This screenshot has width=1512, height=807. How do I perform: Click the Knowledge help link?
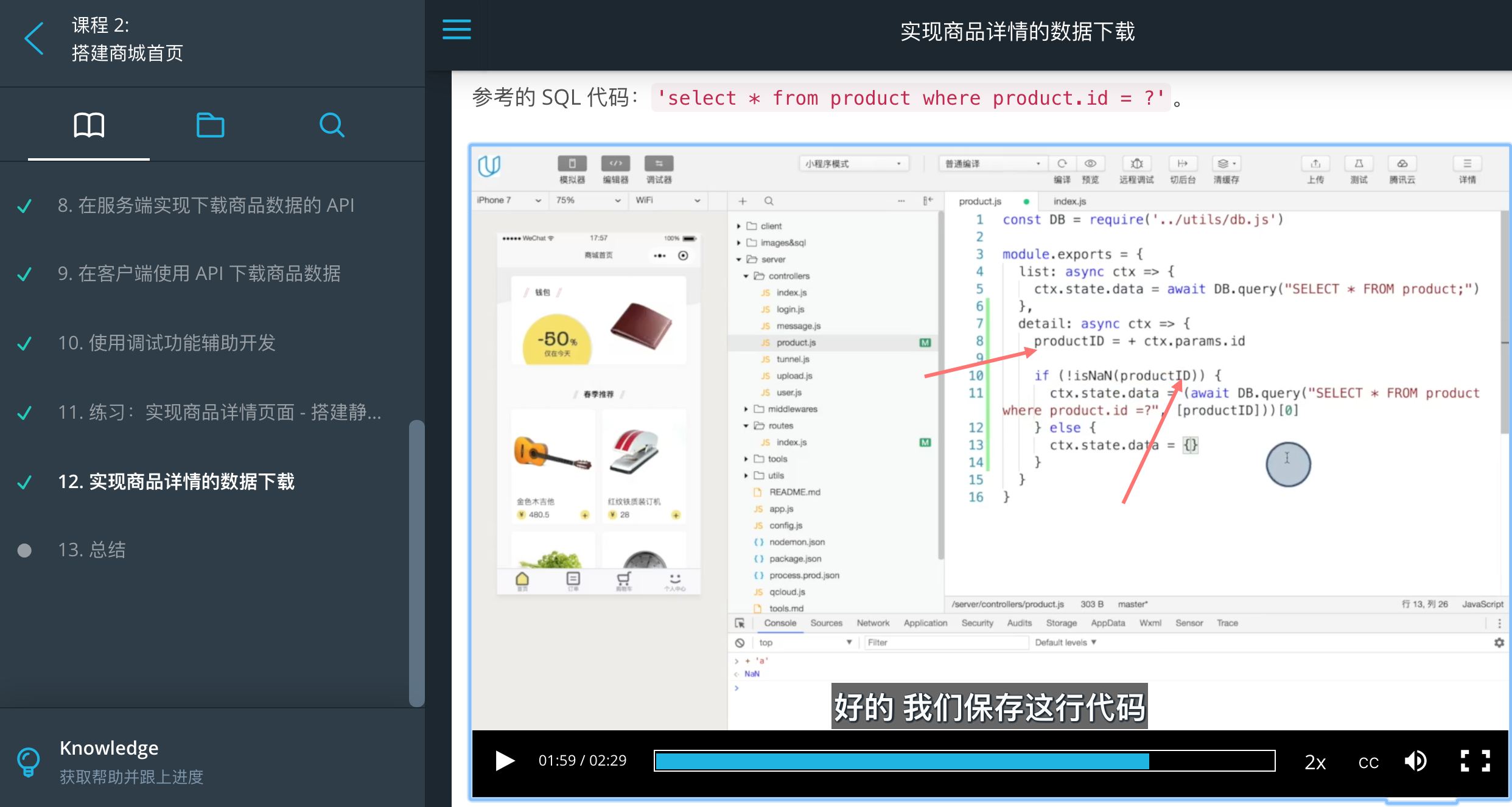[x=109, y=747]
